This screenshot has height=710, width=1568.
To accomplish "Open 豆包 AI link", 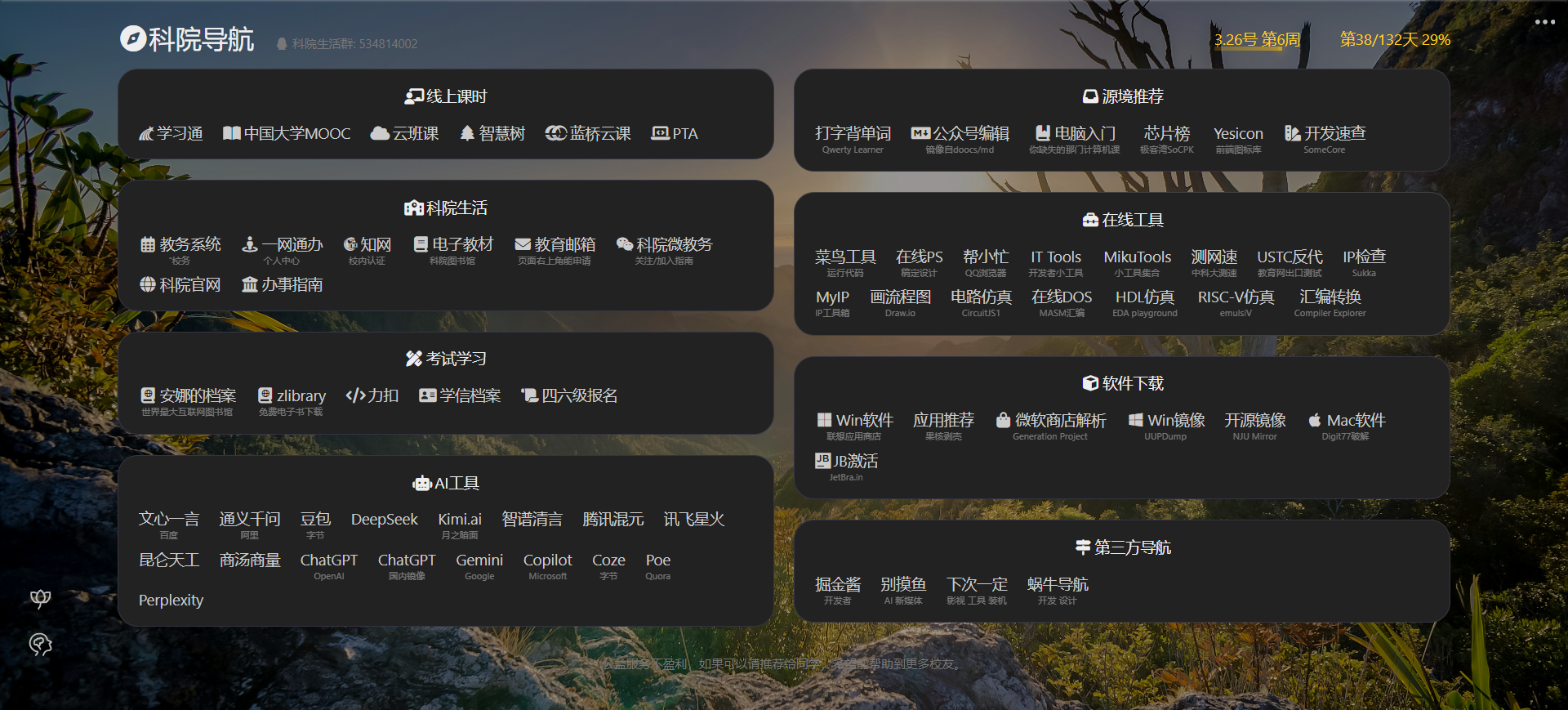I will [x=315, y=525].
